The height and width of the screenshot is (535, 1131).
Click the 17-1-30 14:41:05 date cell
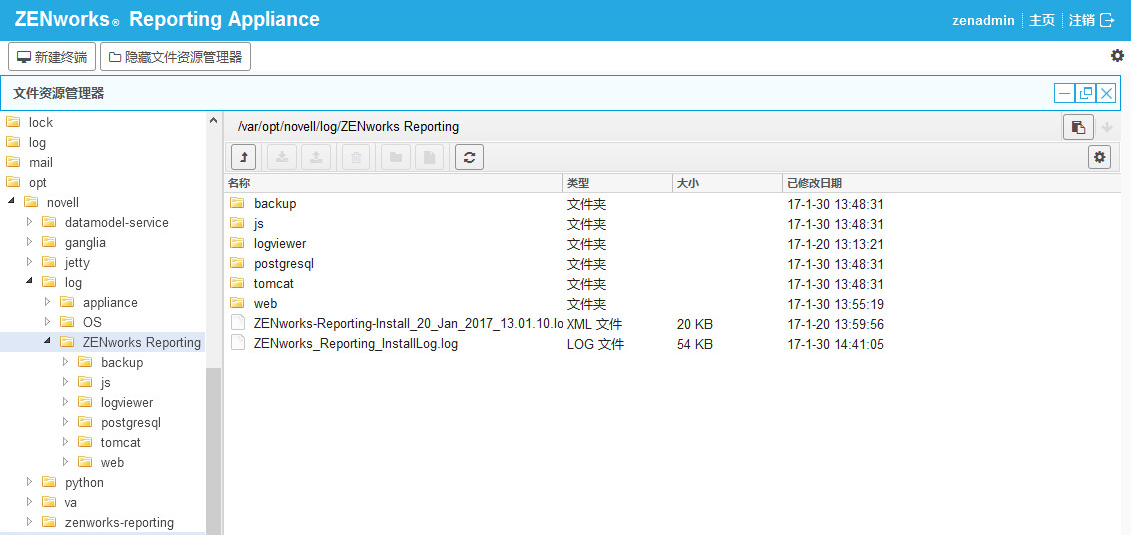pos(835,345)
